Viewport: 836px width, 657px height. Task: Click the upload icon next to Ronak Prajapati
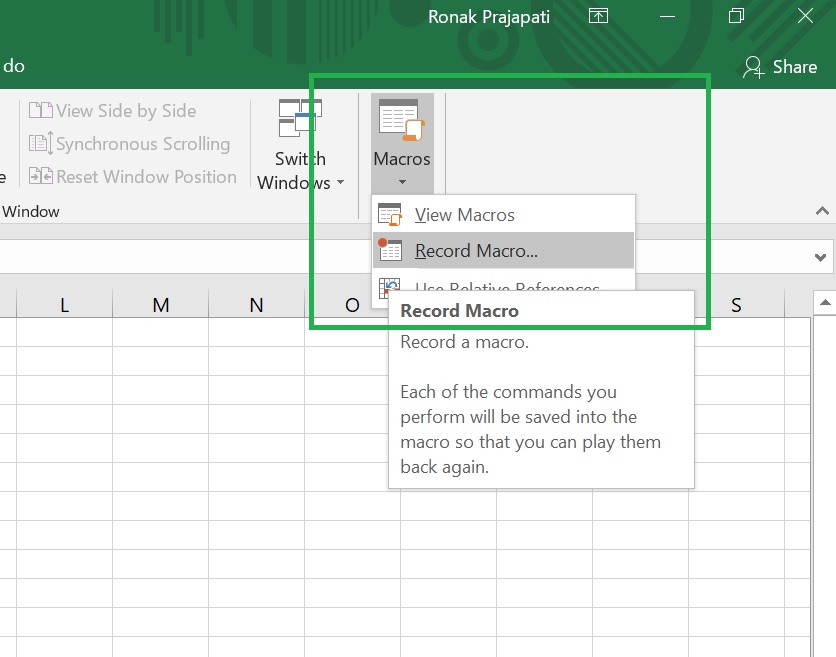point(598,16)
